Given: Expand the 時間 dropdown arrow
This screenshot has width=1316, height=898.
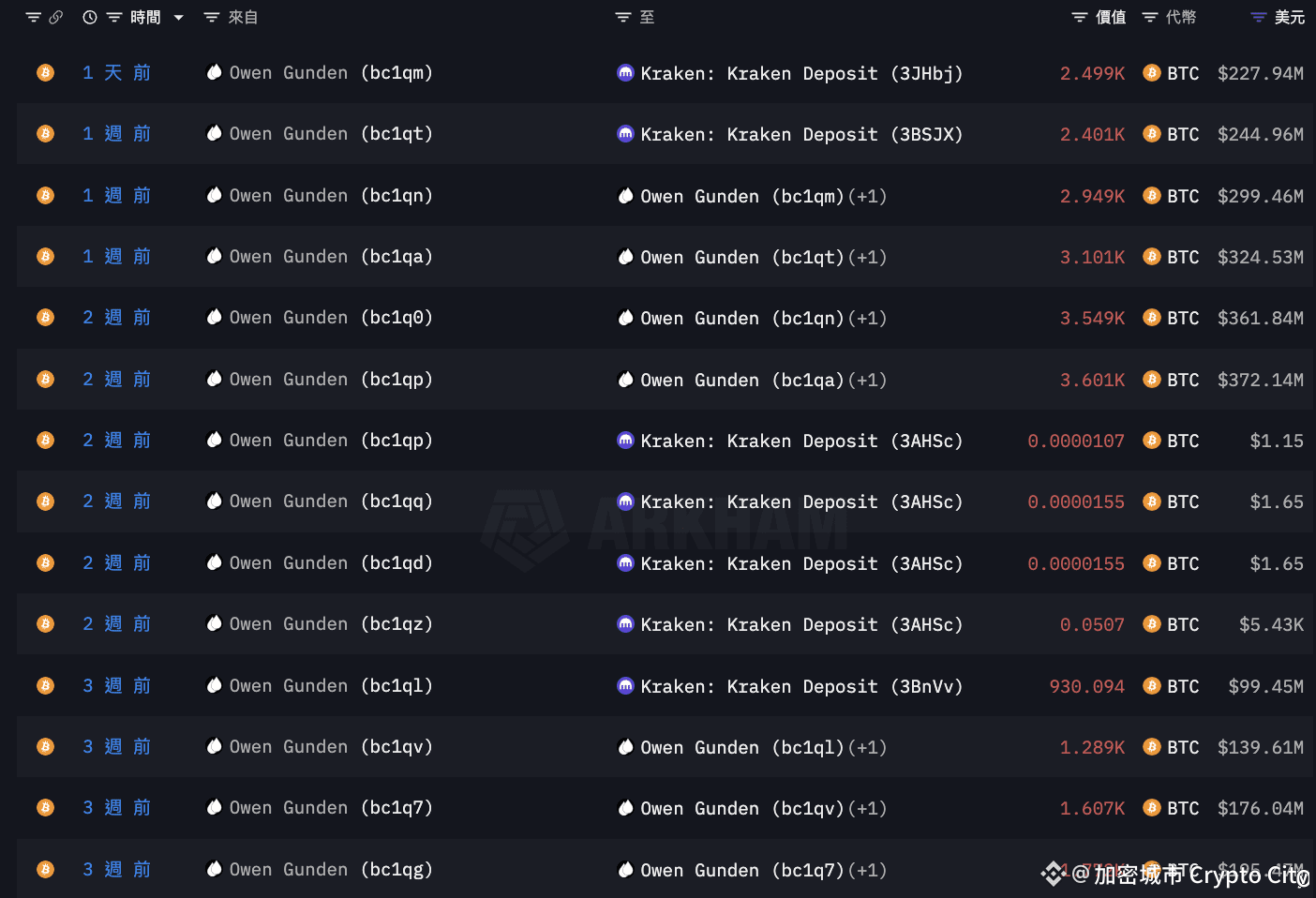Looking at the screenshot, I should [x=179, y=18].
